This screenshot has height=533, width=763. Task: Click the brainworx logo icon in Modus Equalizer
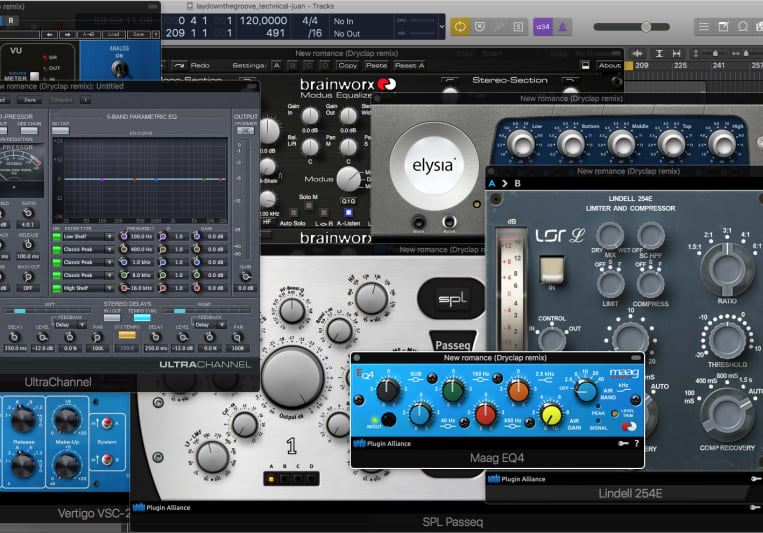387,85
